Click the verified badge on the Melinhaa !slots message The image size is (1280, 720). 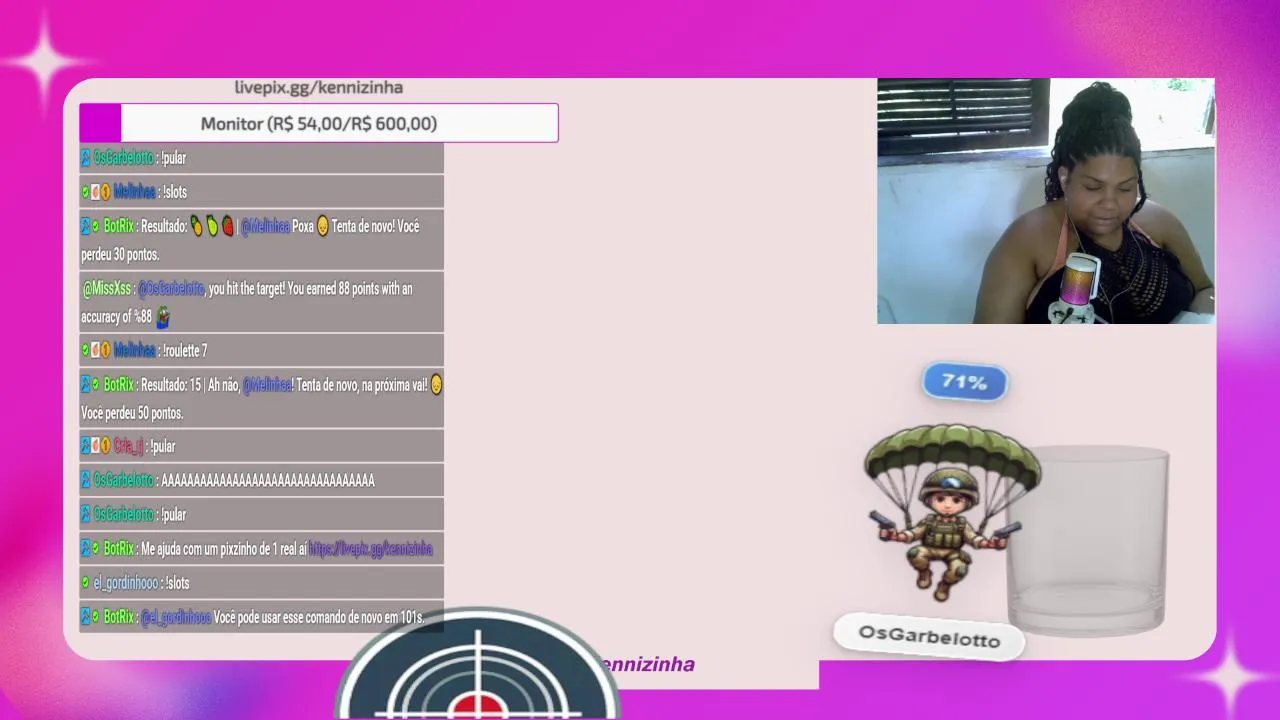coord(86,192)
